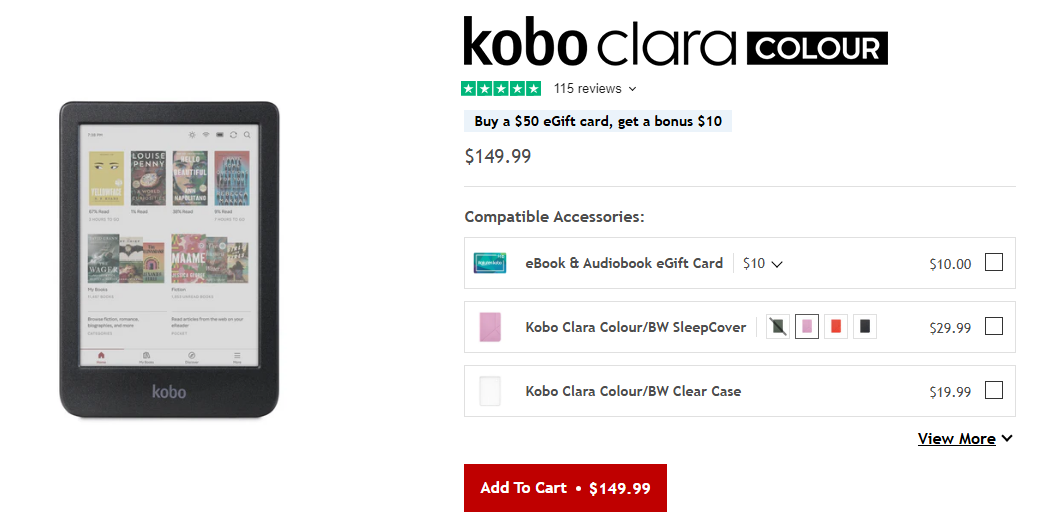The image size is (1038, 522).
Task: Expand View More accessories
Action: point(965,438)
